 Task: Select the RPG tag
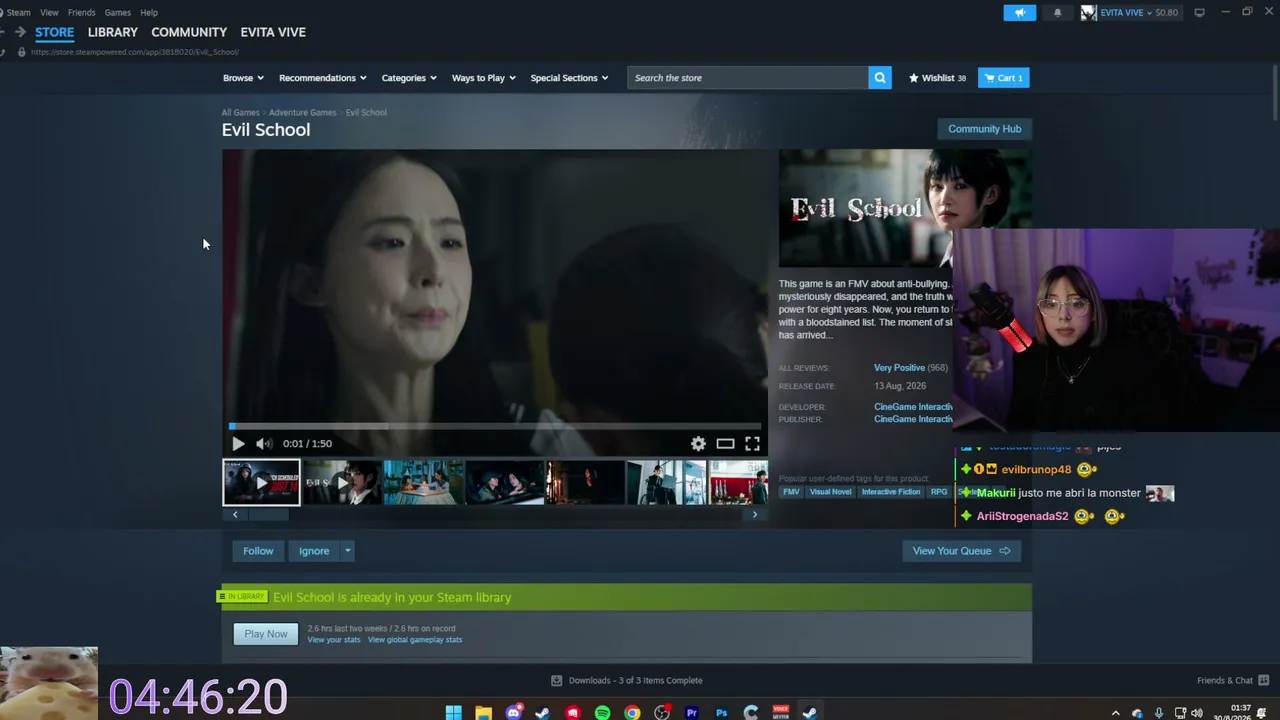pyautogui.click(x=939, y=492)
